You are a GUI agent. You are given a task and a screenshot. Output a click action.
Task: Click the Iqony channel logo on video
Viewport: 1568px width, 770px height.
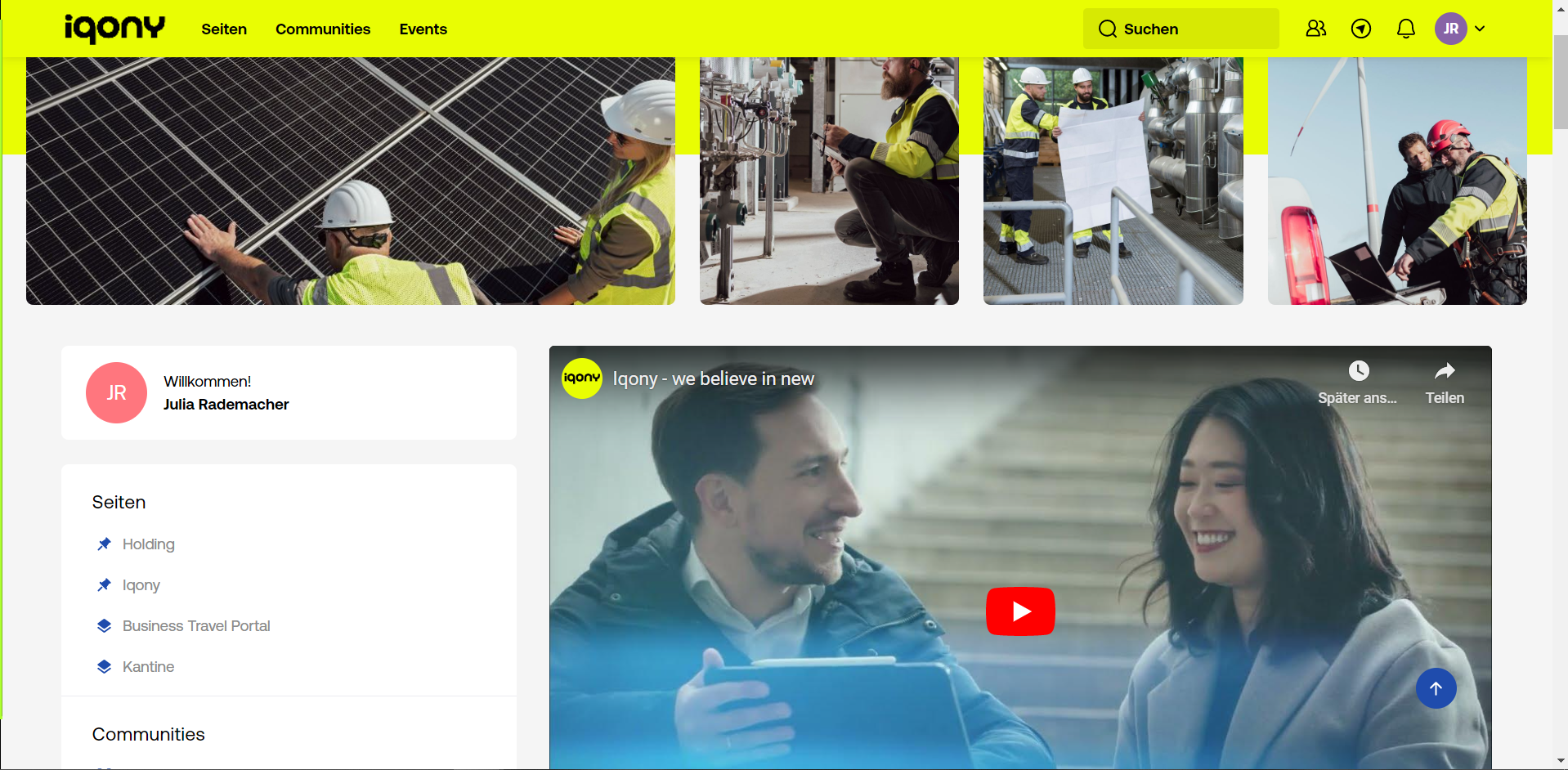tap(581, 378)
